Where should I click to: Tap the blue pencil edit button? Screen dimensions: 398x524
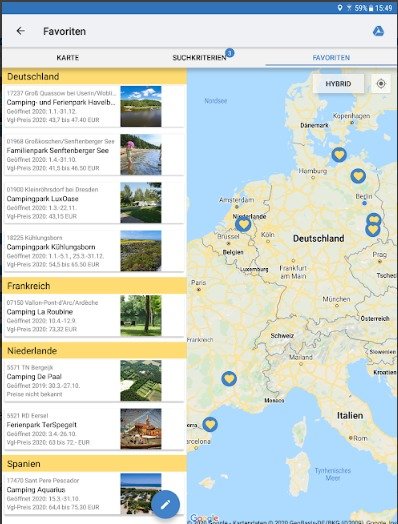click(x=165, y=504)
